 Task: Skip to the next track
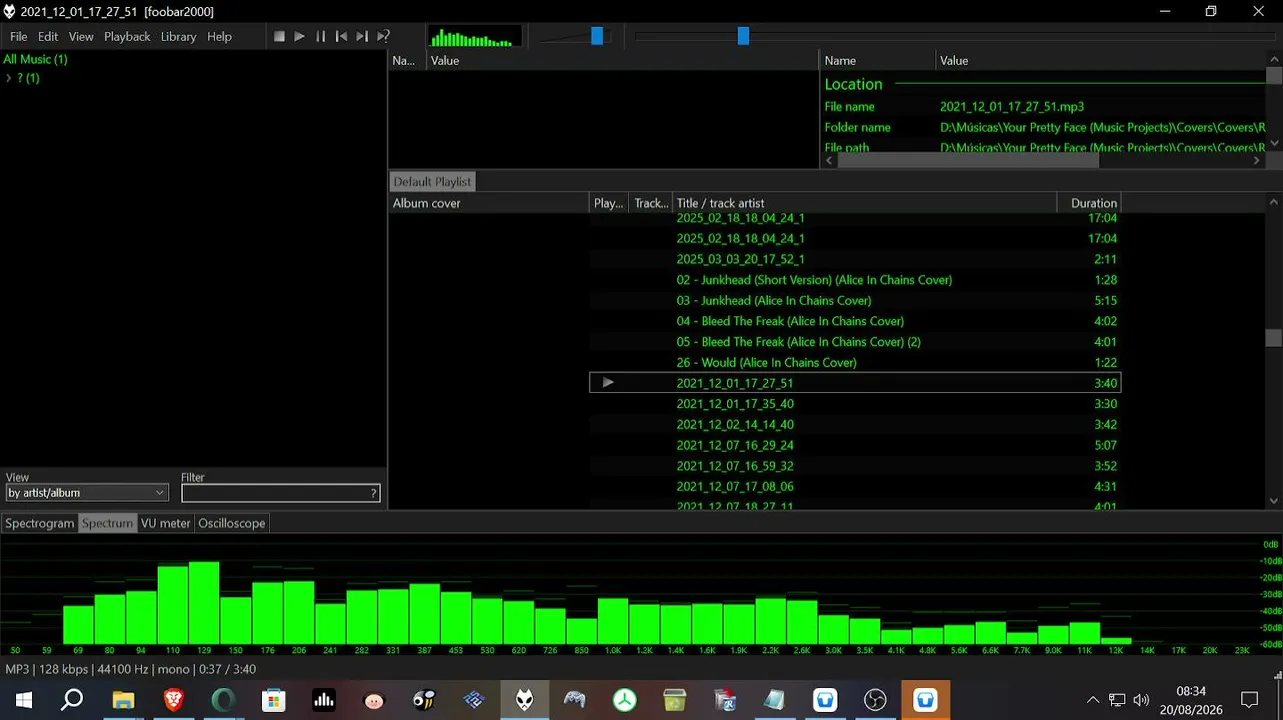point(362,36)
